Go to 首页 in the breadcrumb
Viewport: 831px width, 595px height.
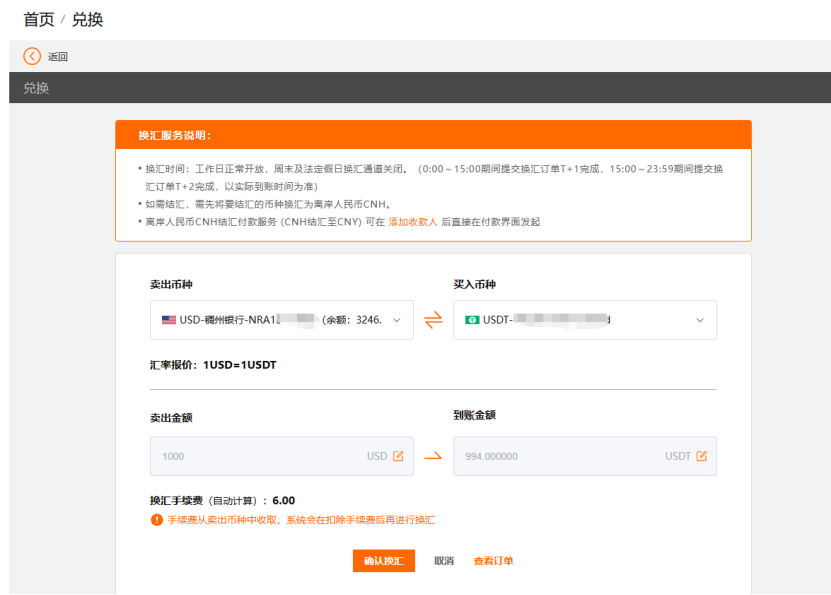click(38, 19)
